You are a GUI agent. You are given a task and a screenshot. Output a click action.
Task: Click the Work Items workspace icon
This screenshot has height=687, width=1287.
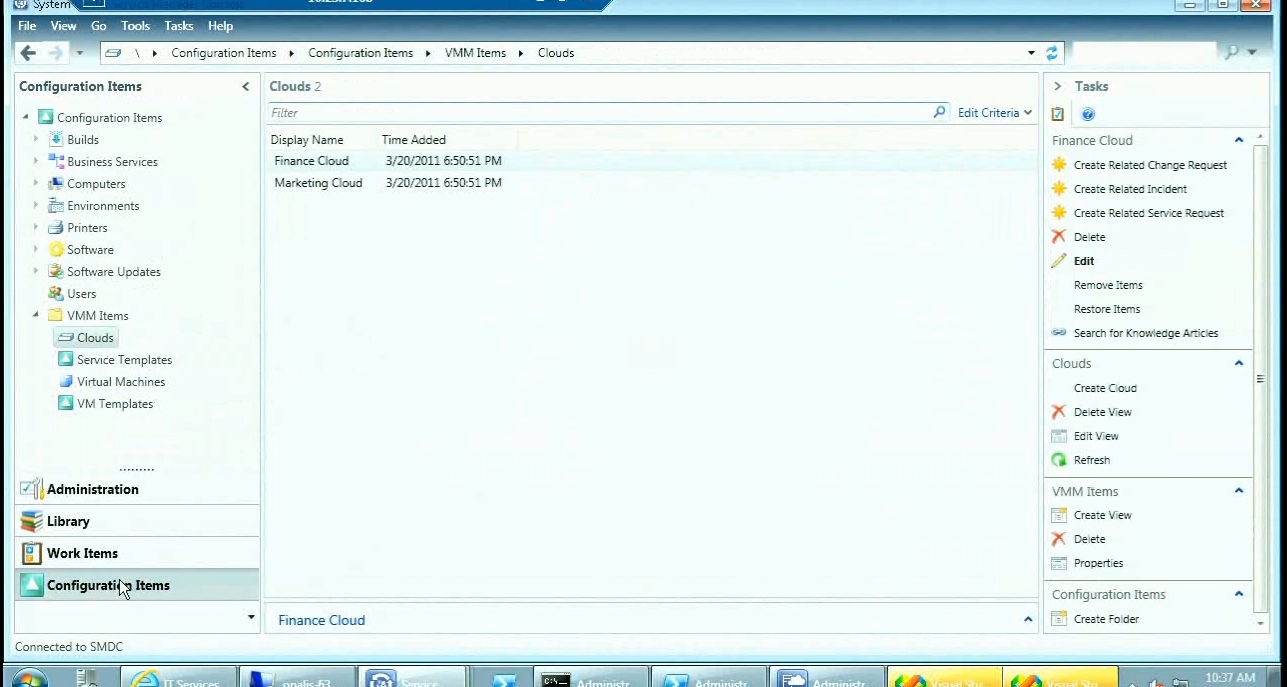point(32,553)
